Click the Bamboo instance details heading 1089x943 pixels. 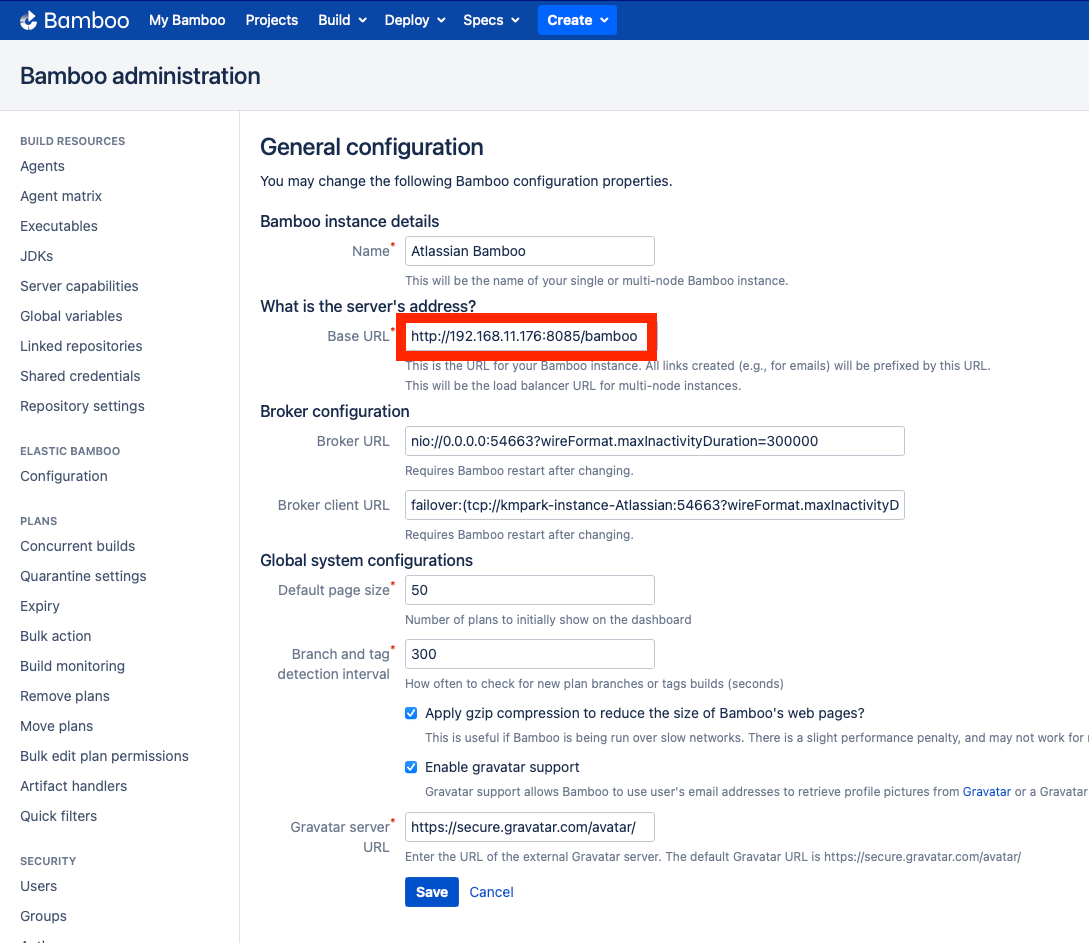point(349,222)
